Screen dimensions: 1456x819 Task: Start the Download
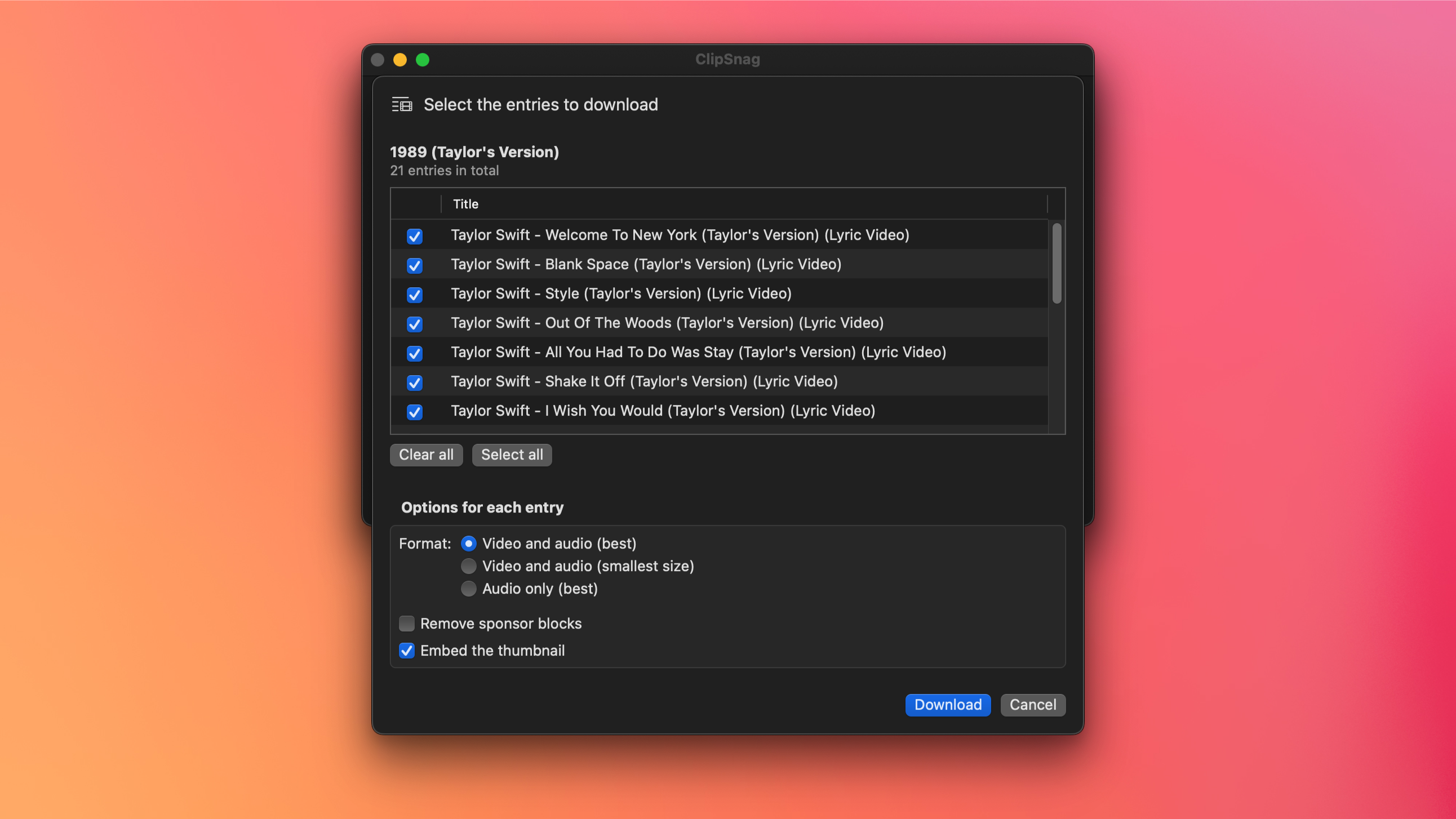point(948,705)
